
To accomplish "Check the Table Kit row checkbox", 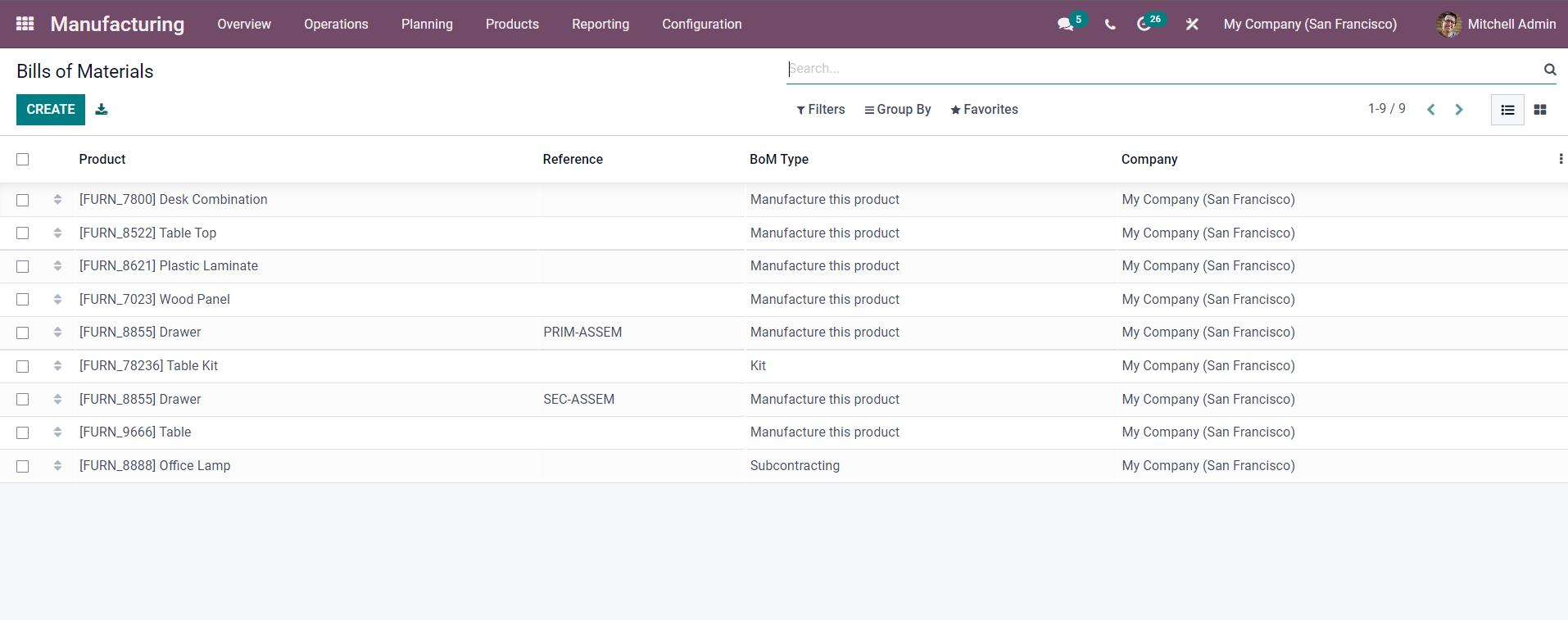I will click(23, 366).
